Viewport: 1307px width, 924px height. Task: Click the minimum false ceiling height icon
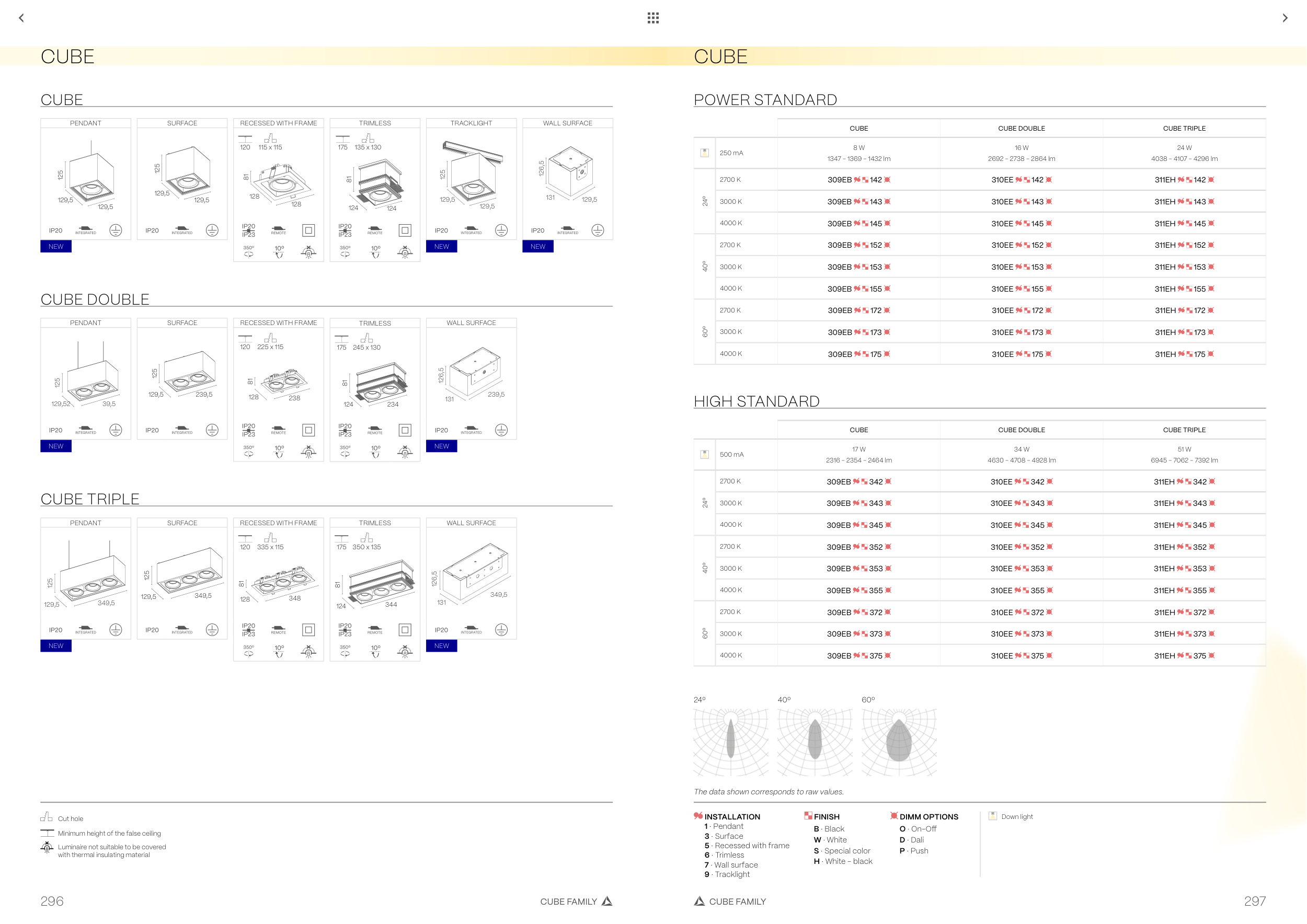47,833
